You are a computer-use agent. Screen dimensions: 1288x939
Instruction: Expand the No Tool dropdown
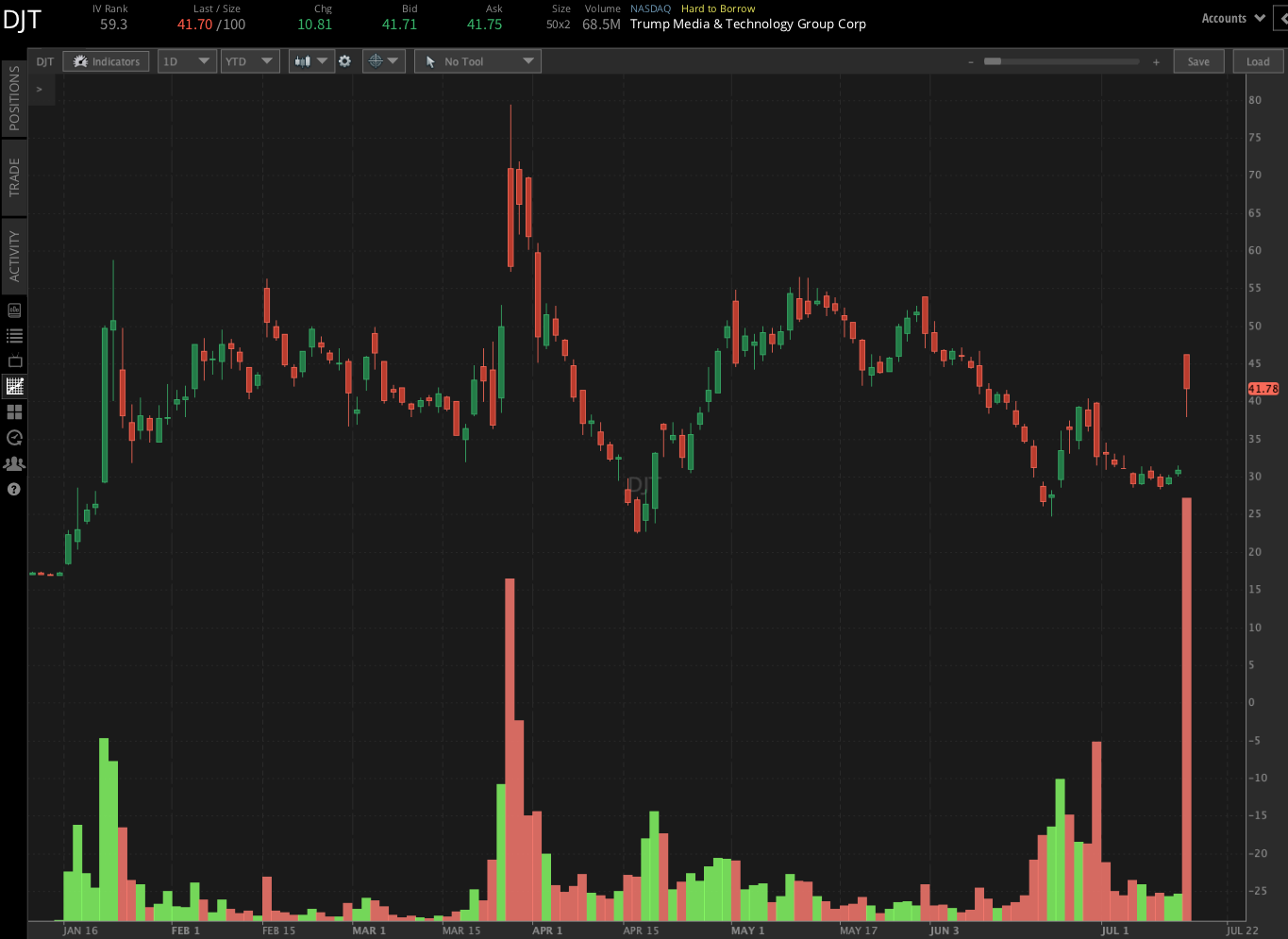point(477,60)
